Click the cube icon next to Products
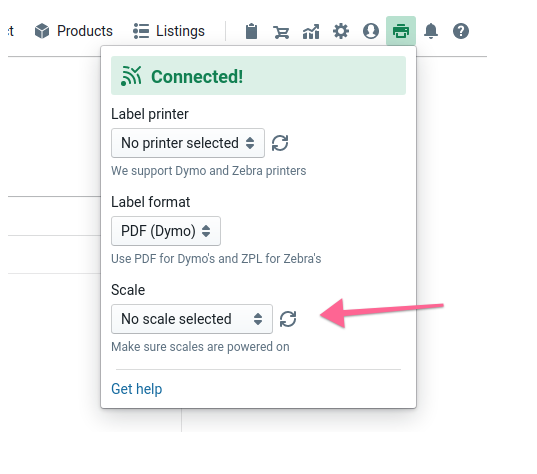 (x=42, y=31)
